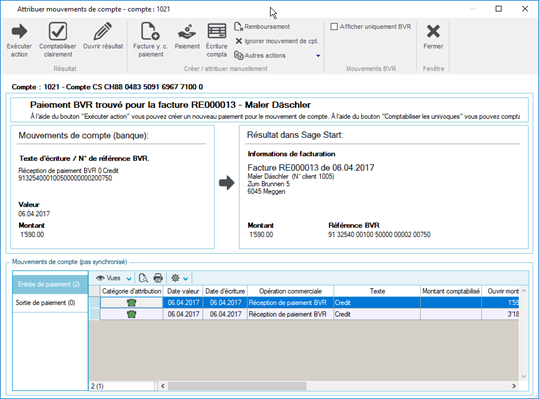Screen dimensions: 539x399
Task: Click BVR reference 91 32540 00100 50000 00002 00750
Action: [379, 235]
